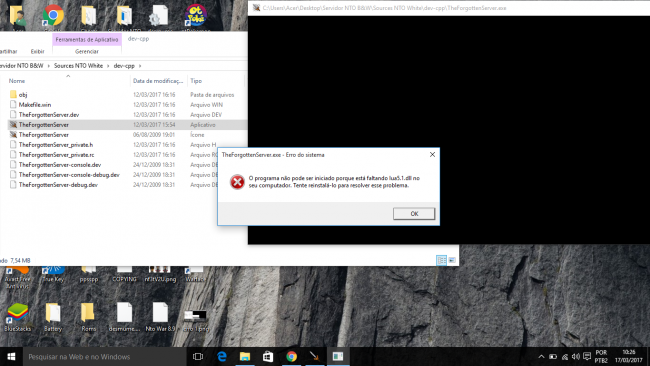This screenshot has width=650, height=366.
Task: Open Task View from the taskbar
Action: (198, 356)
